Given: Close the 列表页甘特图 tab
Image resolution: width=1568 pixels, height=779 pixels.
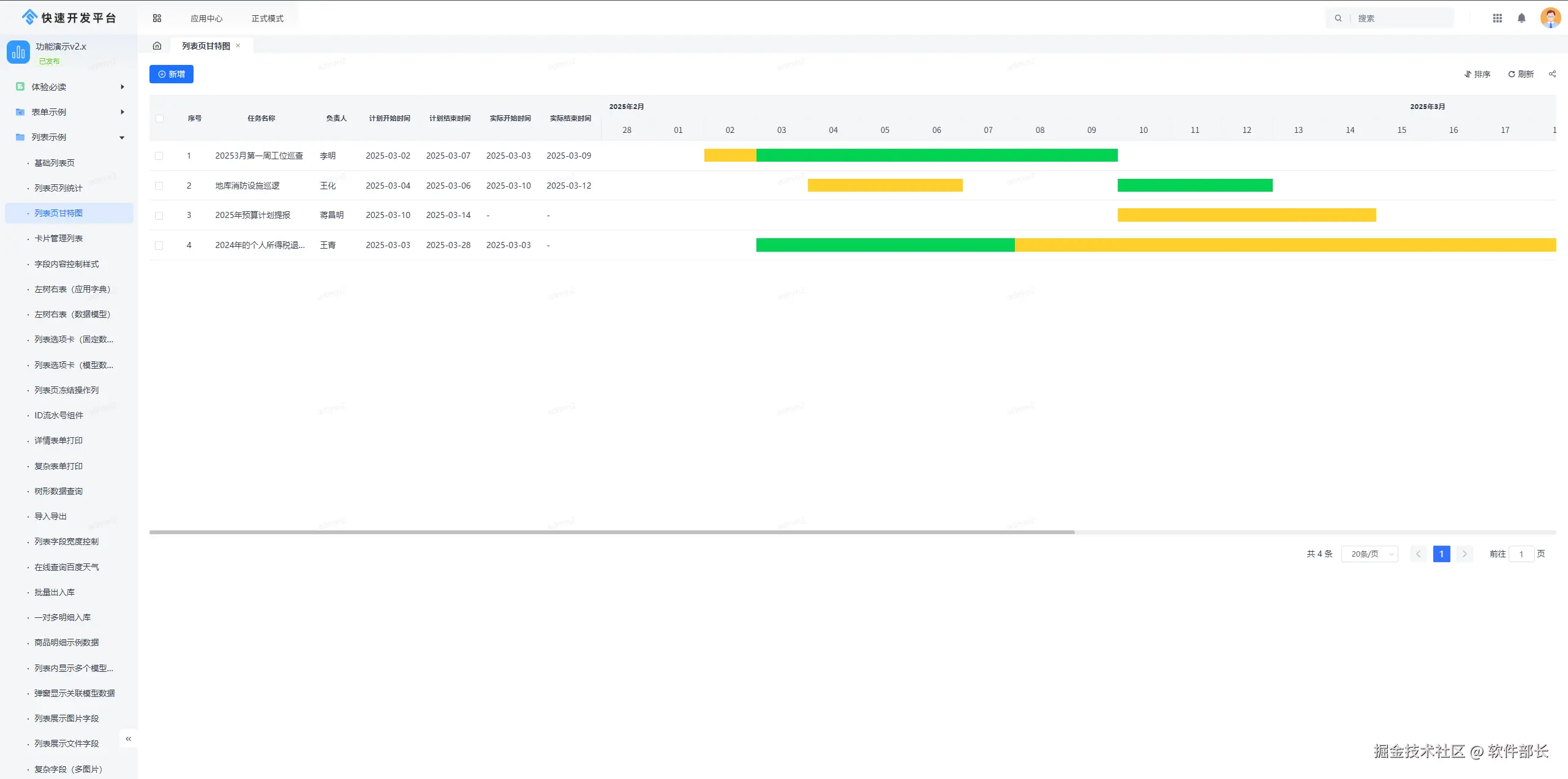Looking at the screenshot, I should pyautogui.click(x=238, y=46).
